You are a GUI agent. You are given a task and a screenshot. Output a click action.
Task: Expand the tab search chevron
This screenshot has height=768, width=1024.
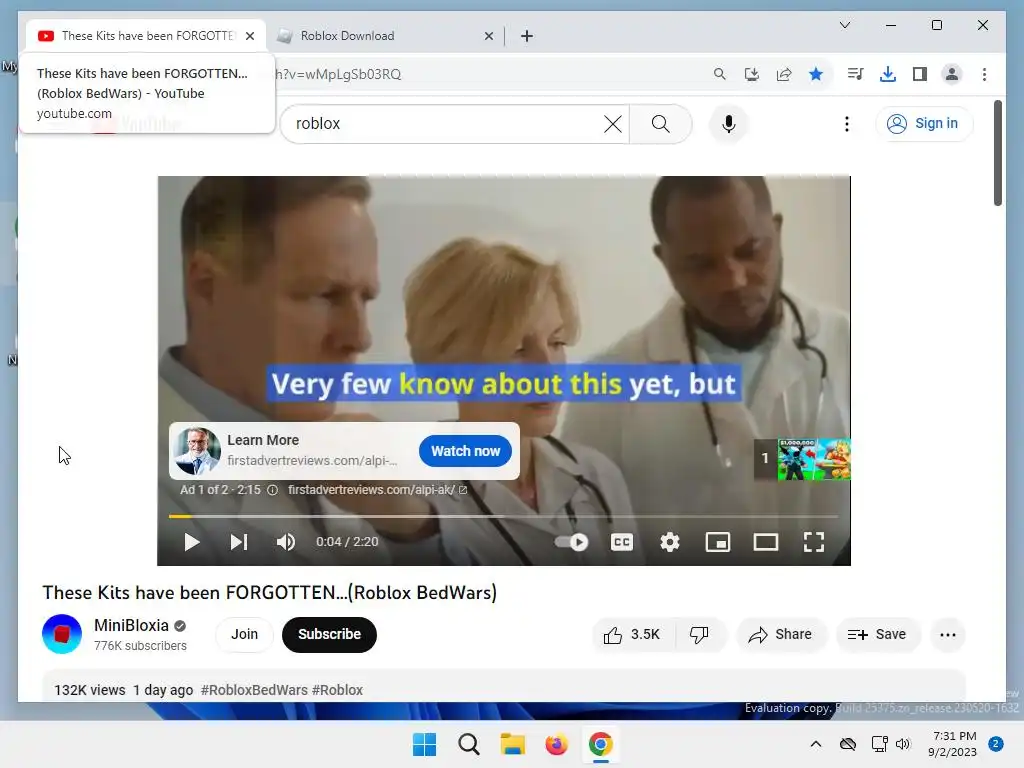pyautogui.click(x=844, y=25)
